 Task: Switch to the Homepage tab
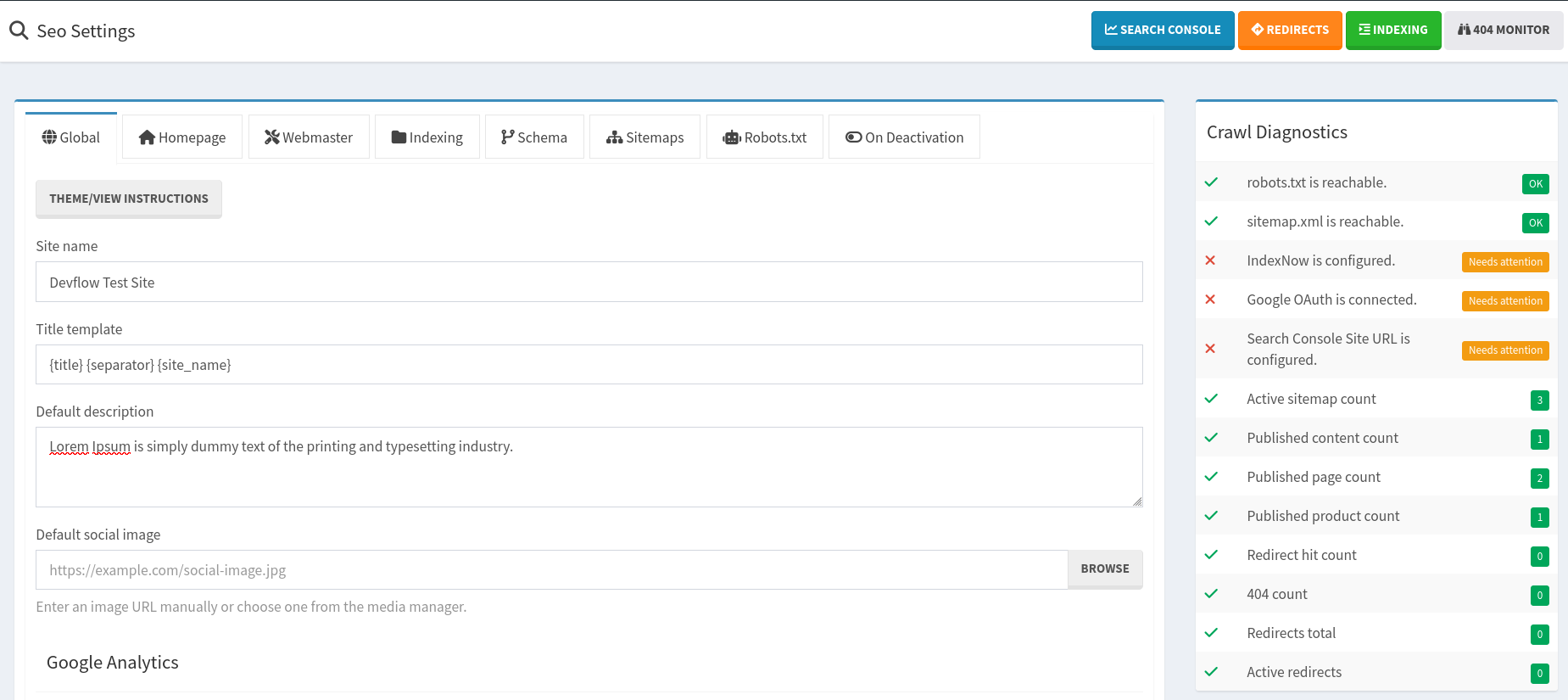(182, 137)
